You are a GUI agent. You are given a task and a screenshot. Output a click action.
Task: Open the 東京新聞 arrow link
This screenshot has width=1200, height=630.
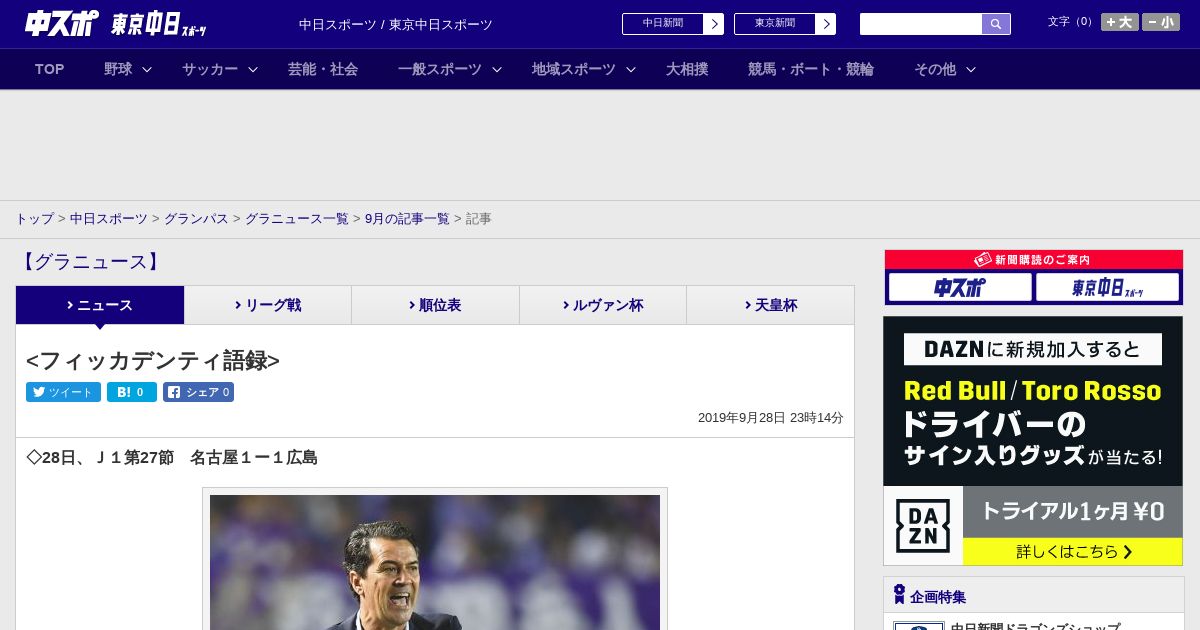click(x=826, y=24)
